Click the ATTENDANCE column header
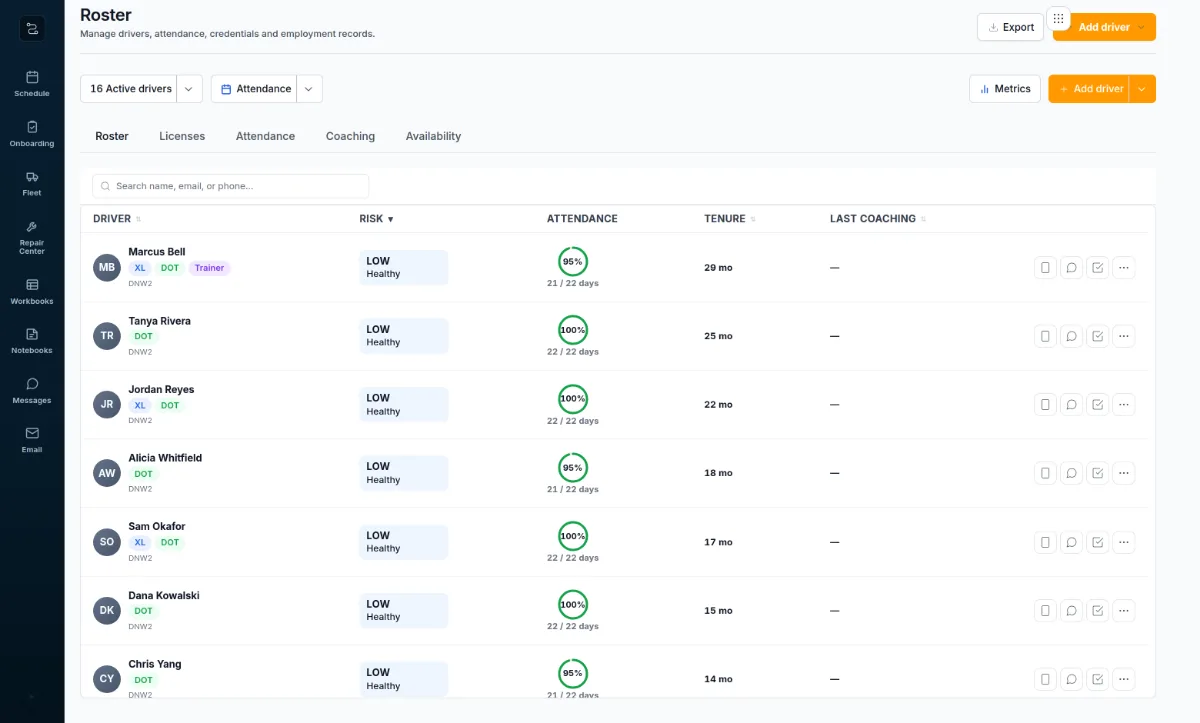1200x723 pixels. [x=582, y=219]
